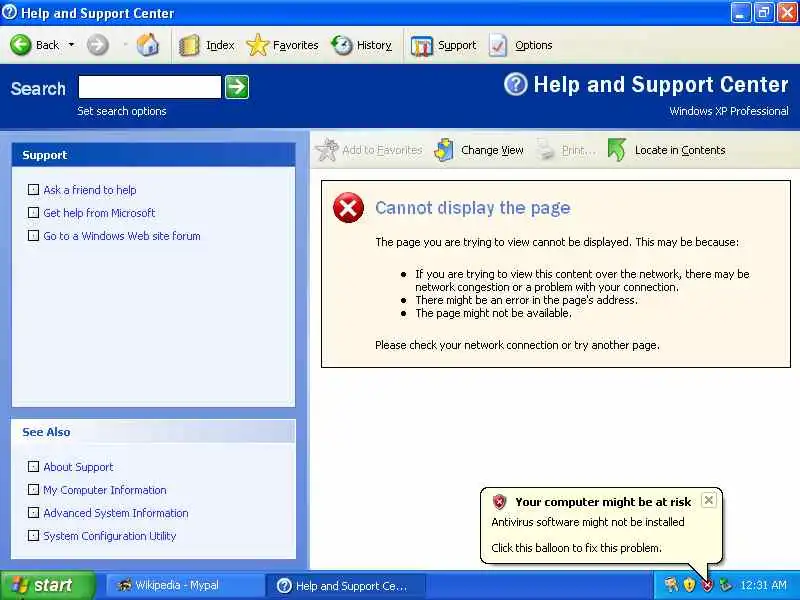The width and height of the screenshot is (800, 600).
Task: Click the Cannot display the page heading
Action: pyautogui.click(x=472, y=208)
